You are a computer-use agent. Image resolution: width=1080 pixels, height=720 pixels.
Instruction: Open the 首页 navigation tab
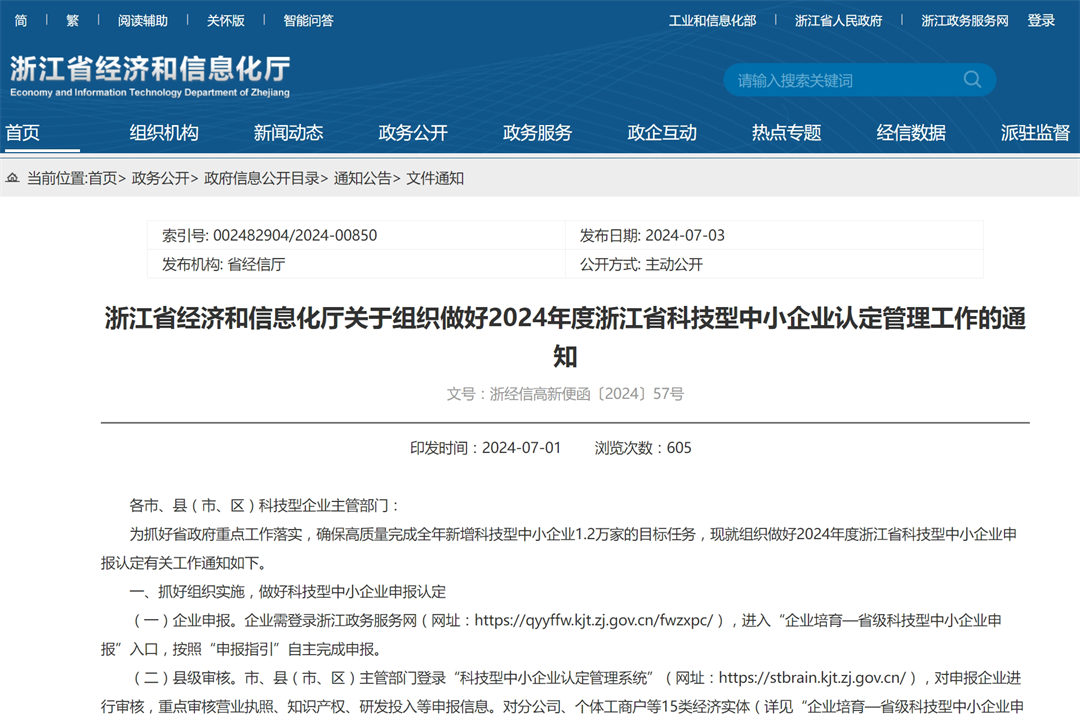pos(23,132)
